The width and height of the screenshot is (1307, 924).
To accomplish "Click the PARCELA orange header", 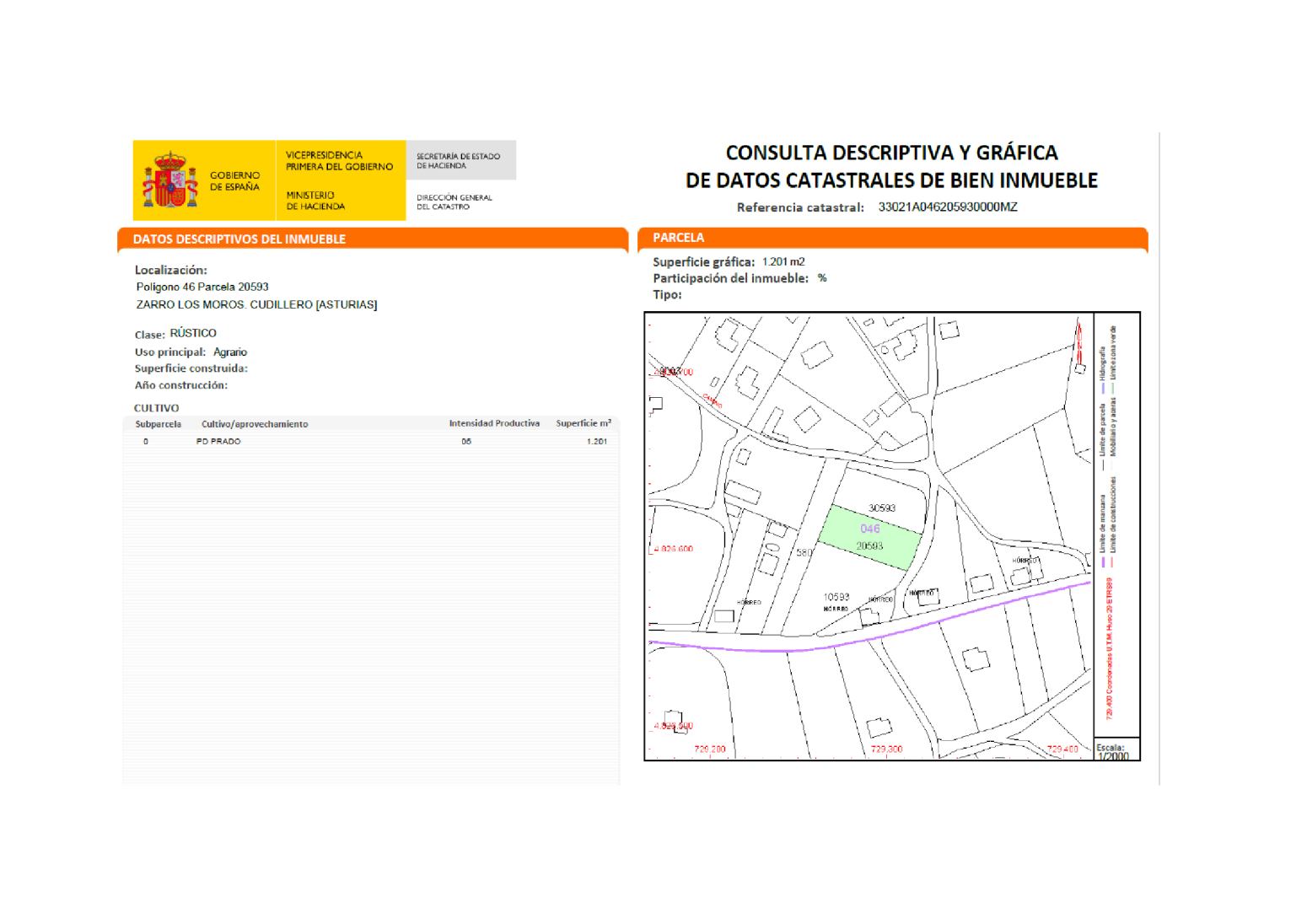I will [x=893, y=238].
